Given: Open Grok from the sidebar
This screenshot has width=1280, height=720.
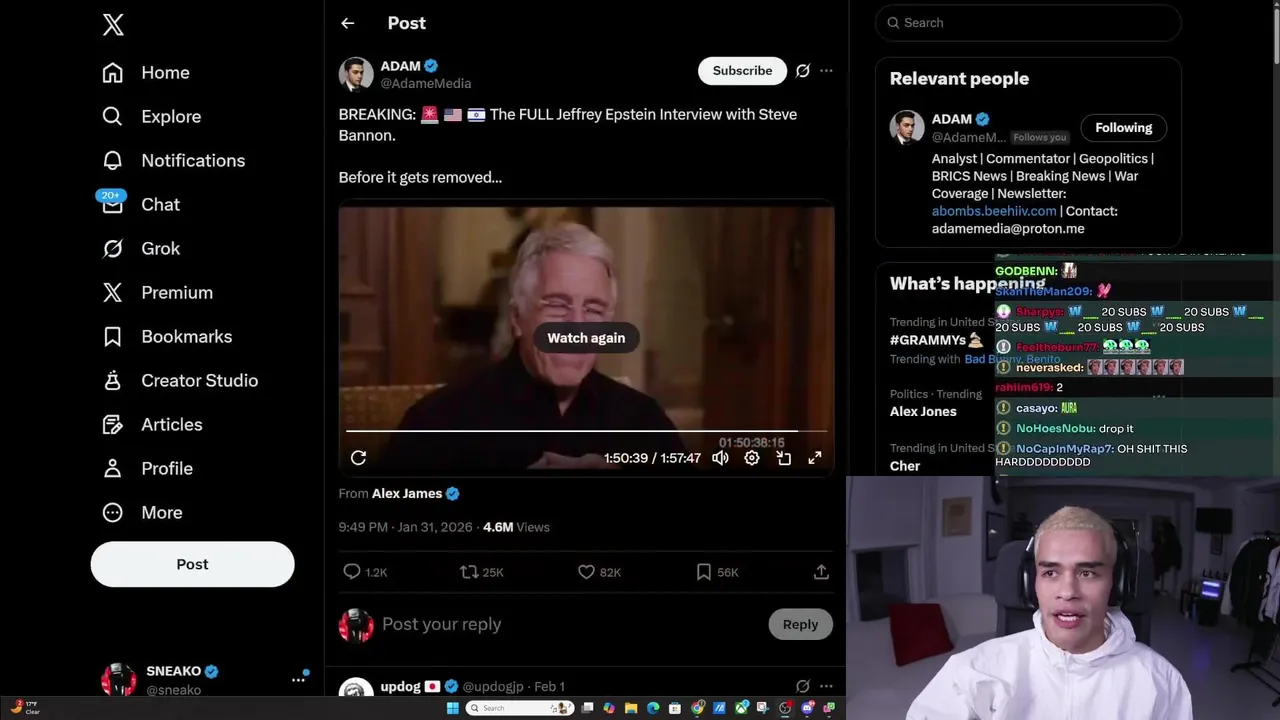Looking at the screenshot, I should point(141,248).
